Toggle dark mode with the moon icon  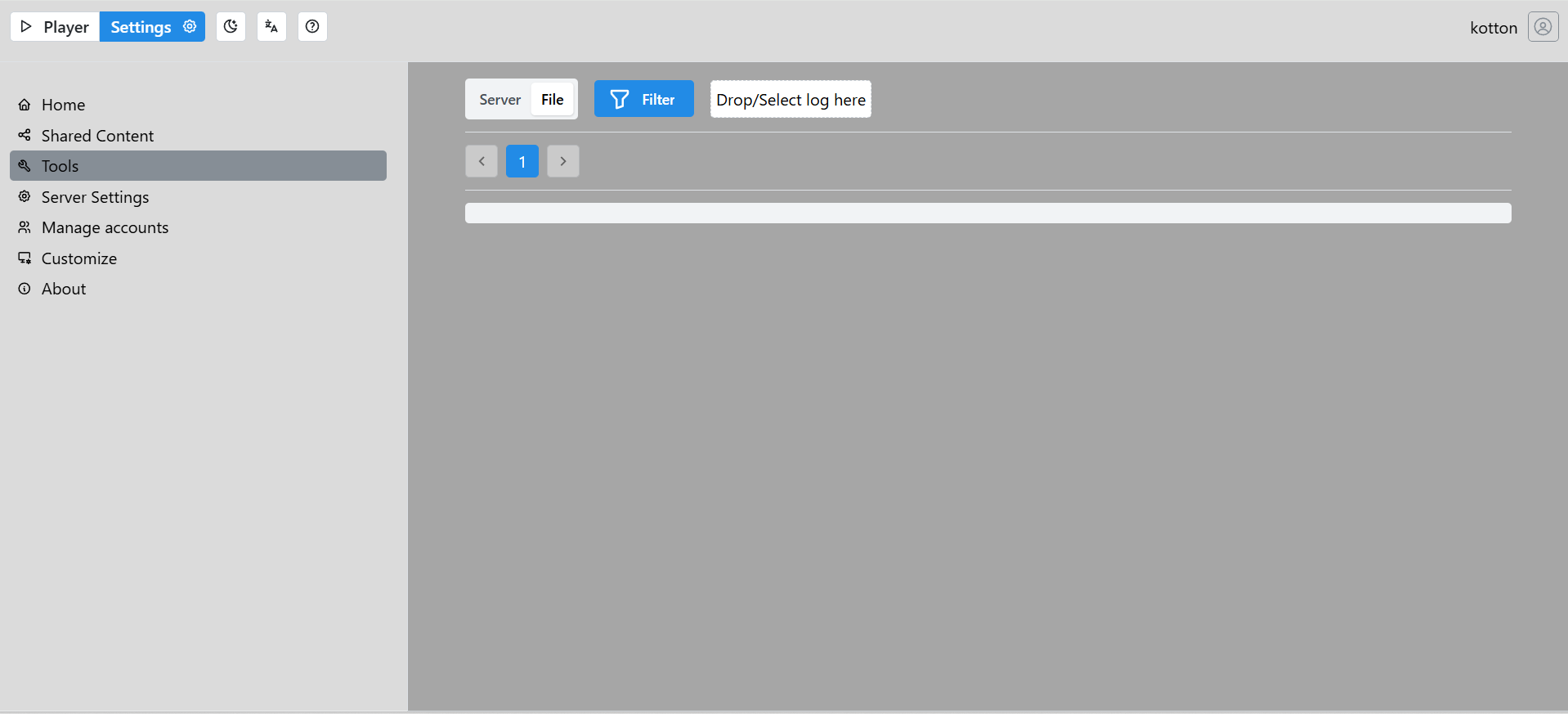pos(231,27)
